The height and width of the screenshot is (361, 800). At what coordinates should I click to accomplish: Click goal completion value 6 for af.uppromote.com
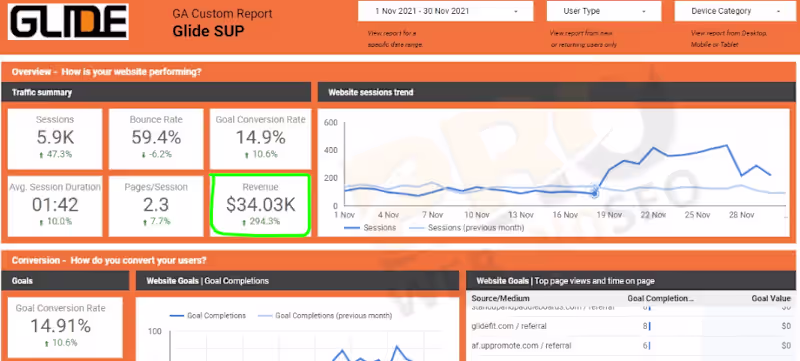click(645, 346)
